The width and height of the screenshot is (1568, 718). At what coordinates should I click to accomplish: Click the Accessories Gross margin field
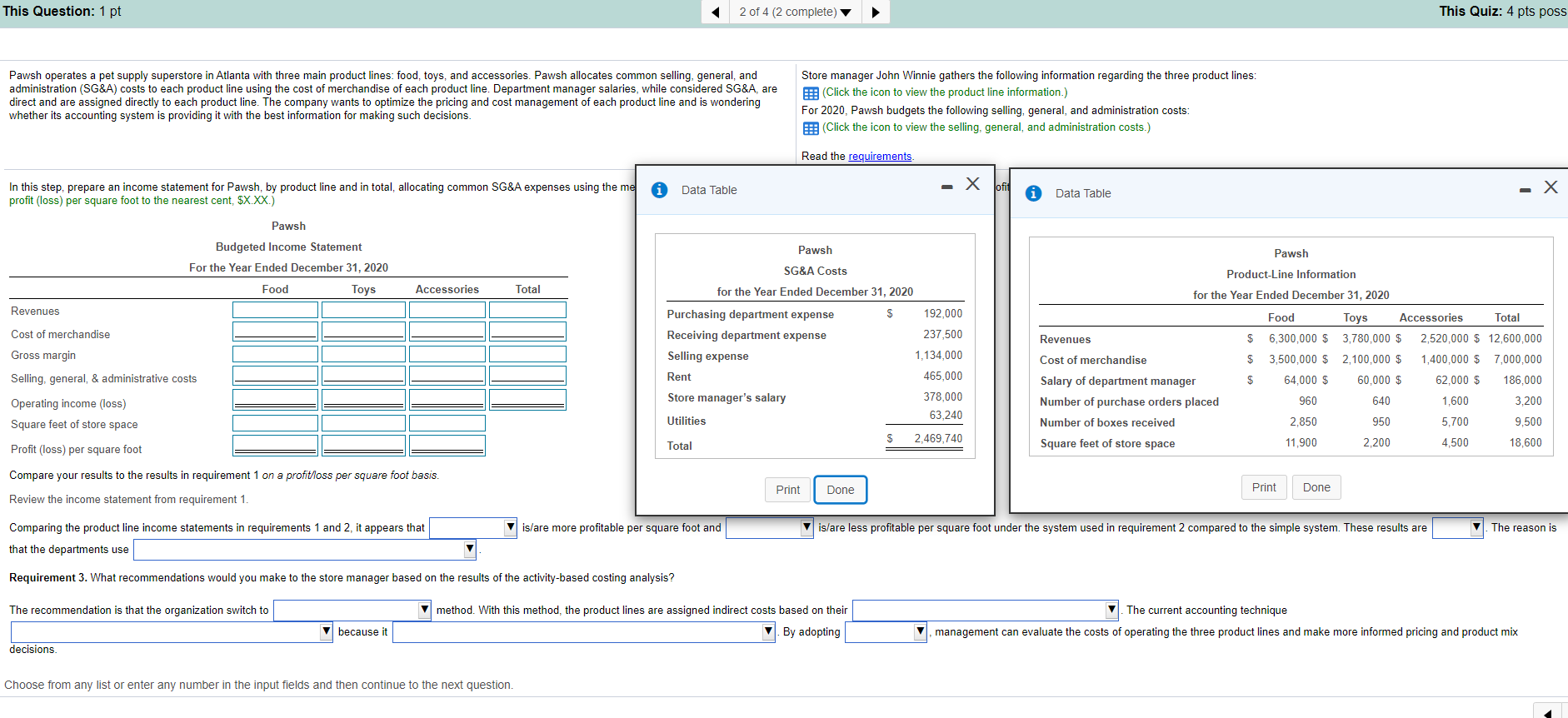coord(447,354)
